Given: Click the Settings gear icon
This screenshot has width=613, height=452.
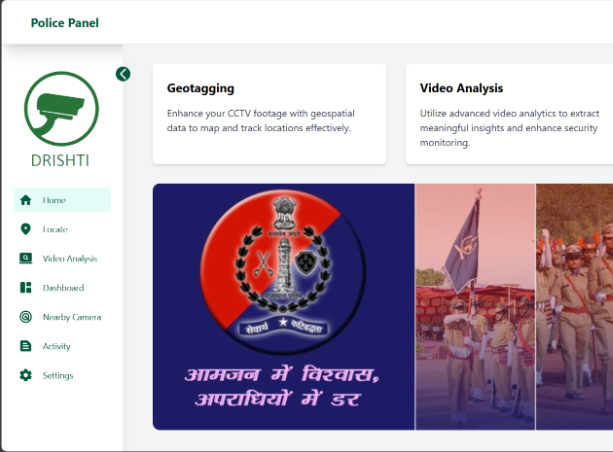Looking at the screenshot, I should [x=25, y=375].
